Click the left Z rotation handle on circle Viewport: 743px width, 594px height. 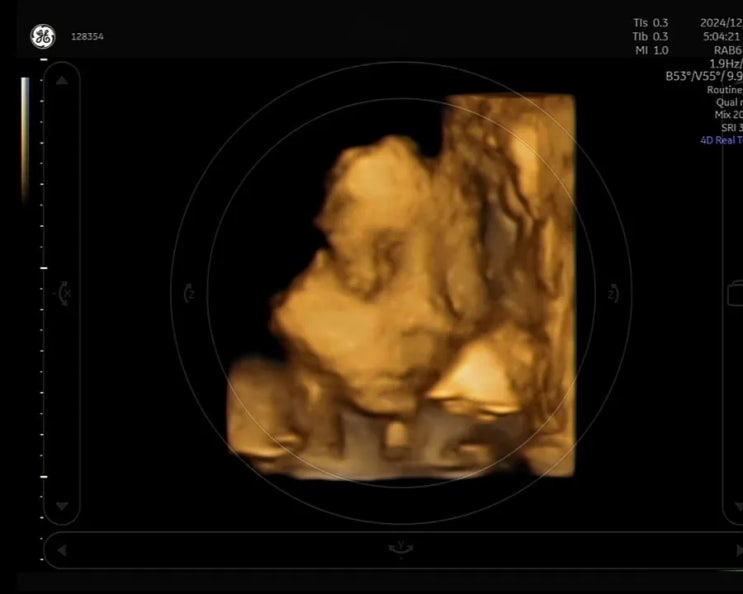189,294
